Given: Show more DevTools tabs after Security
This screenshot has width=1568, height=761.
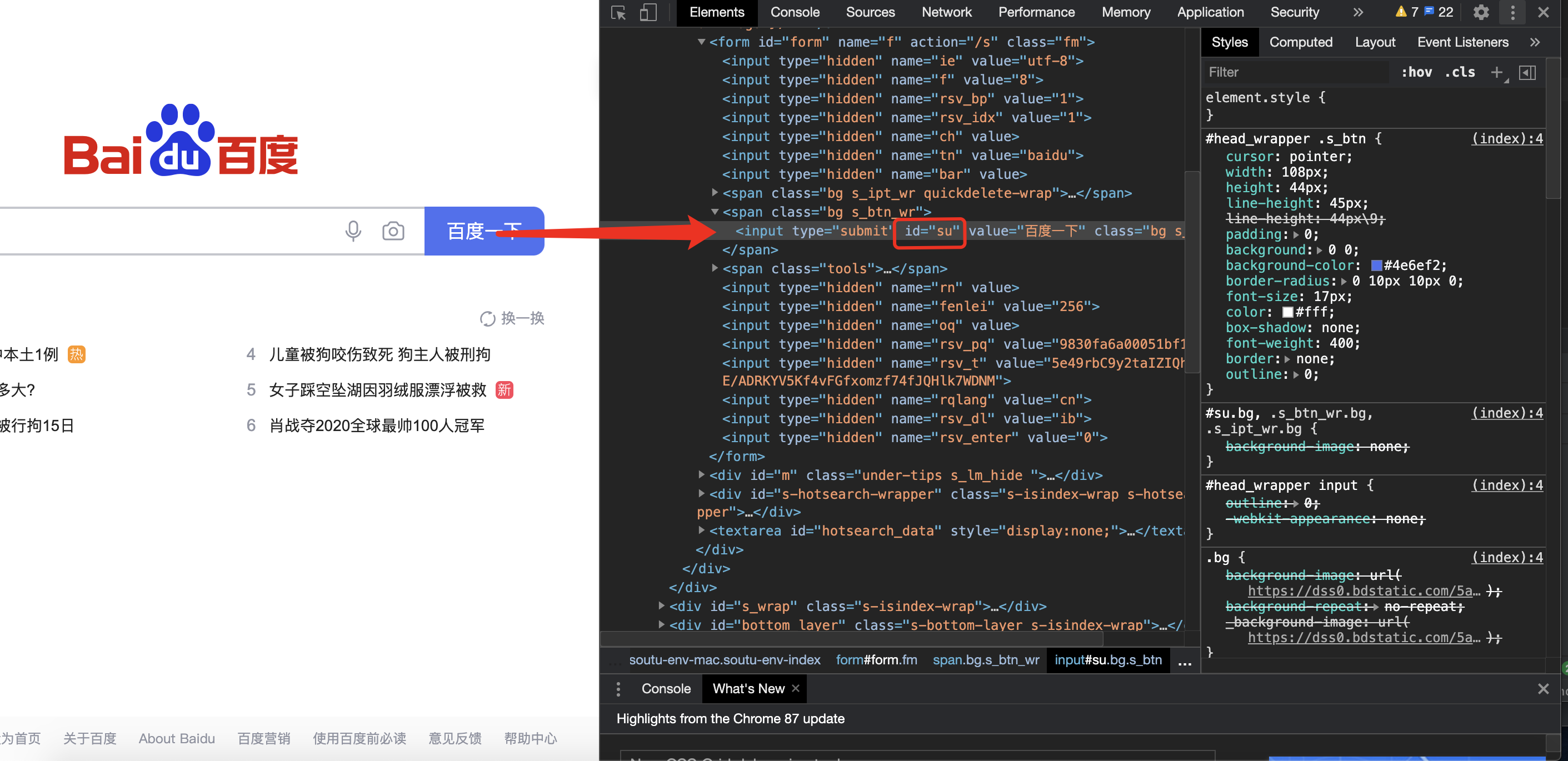Looking at the screenshot, I should pyautogui.click(x=1358, y=12).
